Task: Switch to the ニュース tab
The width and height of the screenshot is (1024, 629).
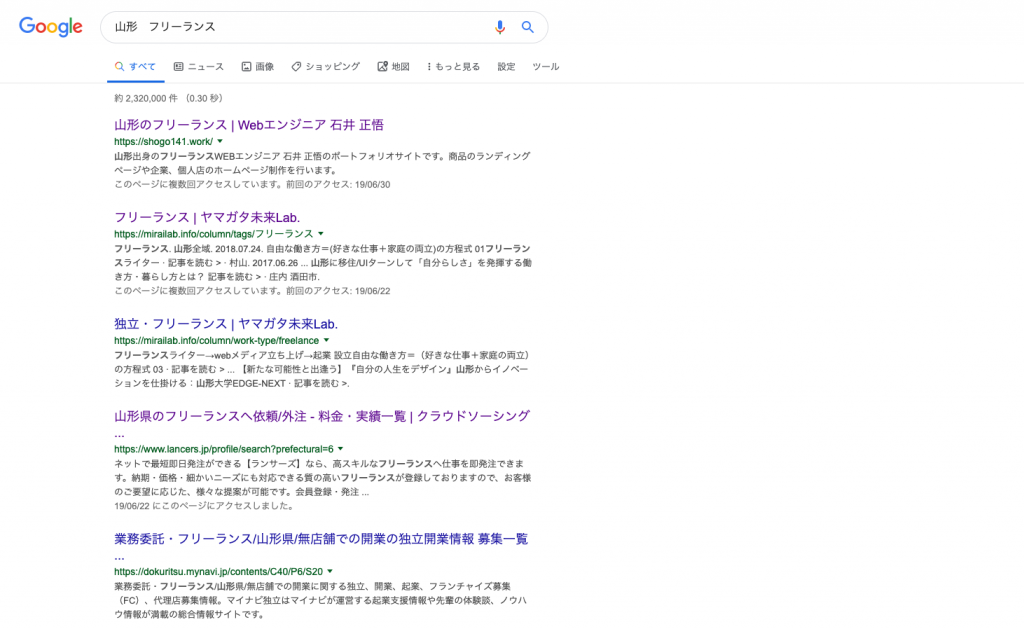Action: pyautogui.click(x=199, y=67)
